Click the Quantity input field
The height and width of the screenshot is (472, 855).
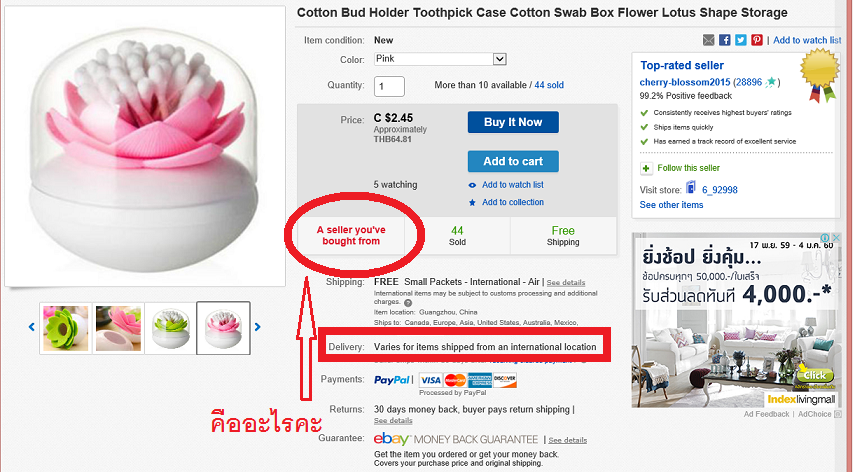(x=389, y=86)
